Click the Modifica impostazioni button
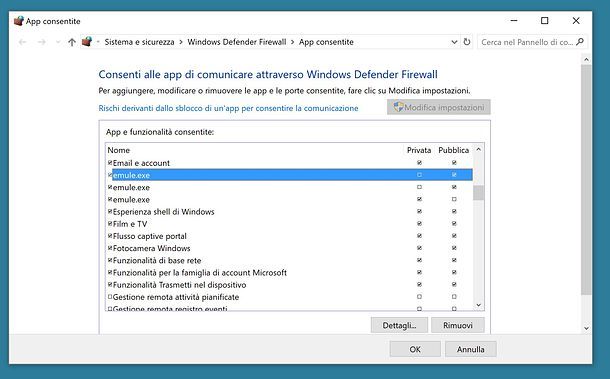Screen dimensions: 610x379 (x=438, y=107)
